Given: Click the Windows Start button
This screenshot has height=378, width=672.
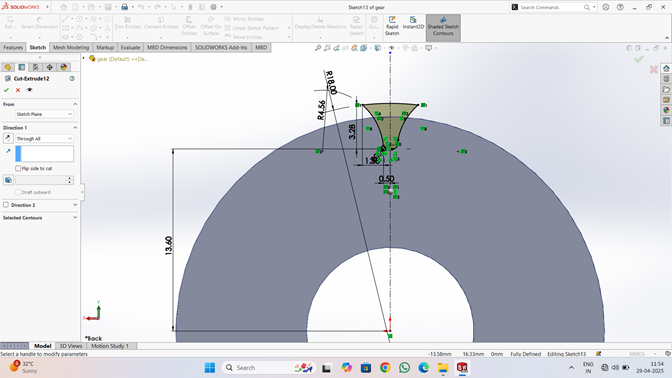Looking at the screenshot, I should coord(210,368).
